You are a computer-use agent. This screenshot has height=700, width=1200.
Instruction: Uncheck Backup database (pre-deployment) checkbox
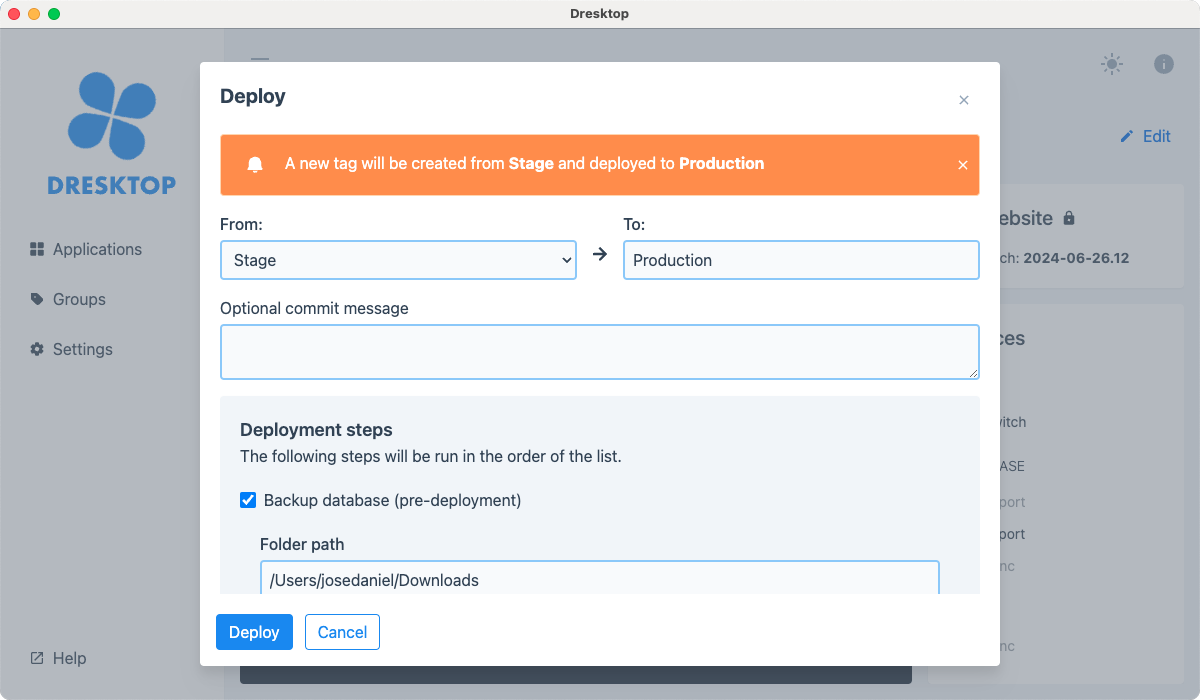pyautogui.click(x=248, y=500)
